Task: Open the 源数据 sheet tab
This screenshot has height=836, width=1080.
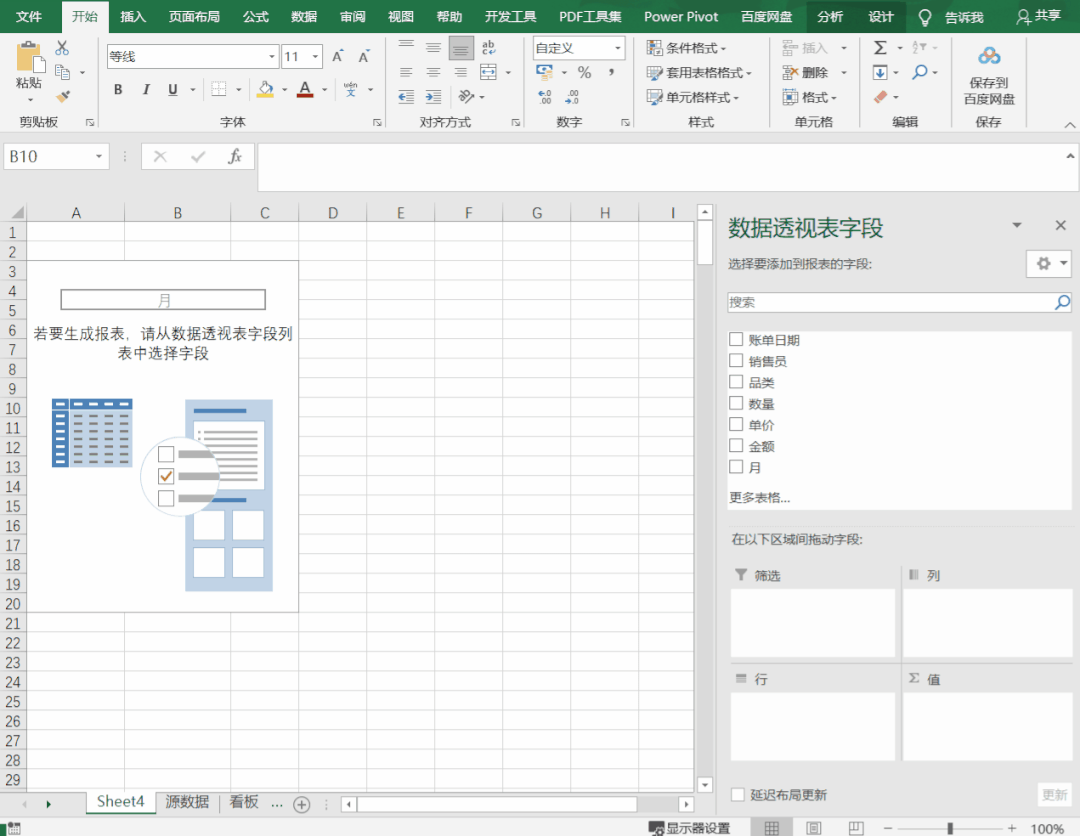Action: click(185, 801)
